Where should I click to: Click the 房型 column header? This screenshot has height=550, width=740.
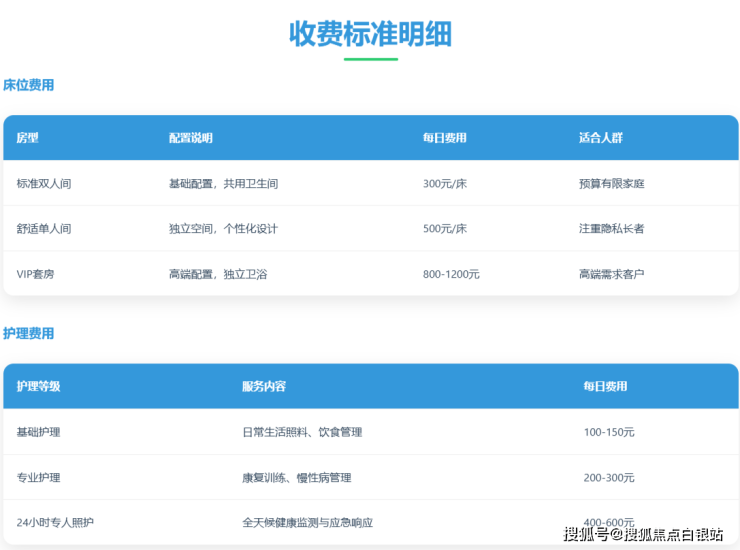click(x=27, y=138)
